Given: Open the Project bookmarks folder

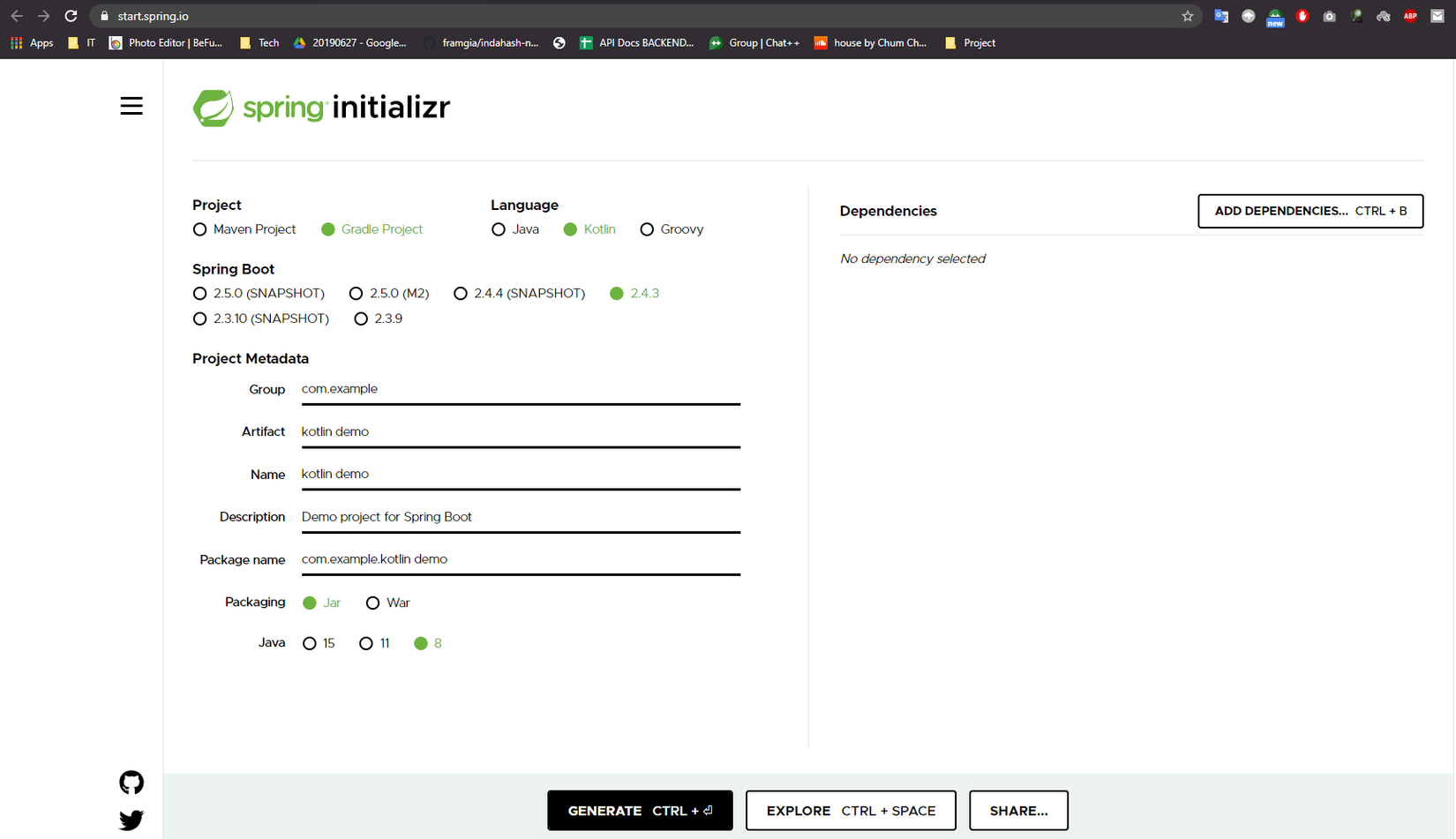Looking at the screenshot, I should [x=970, y=42].
